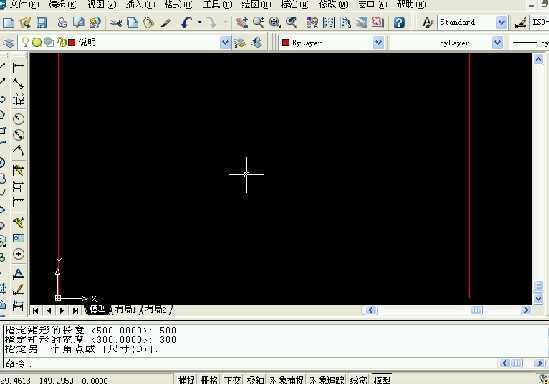Toggle Object Snap in status bar
549x384 pixels.
coord(286,380)
